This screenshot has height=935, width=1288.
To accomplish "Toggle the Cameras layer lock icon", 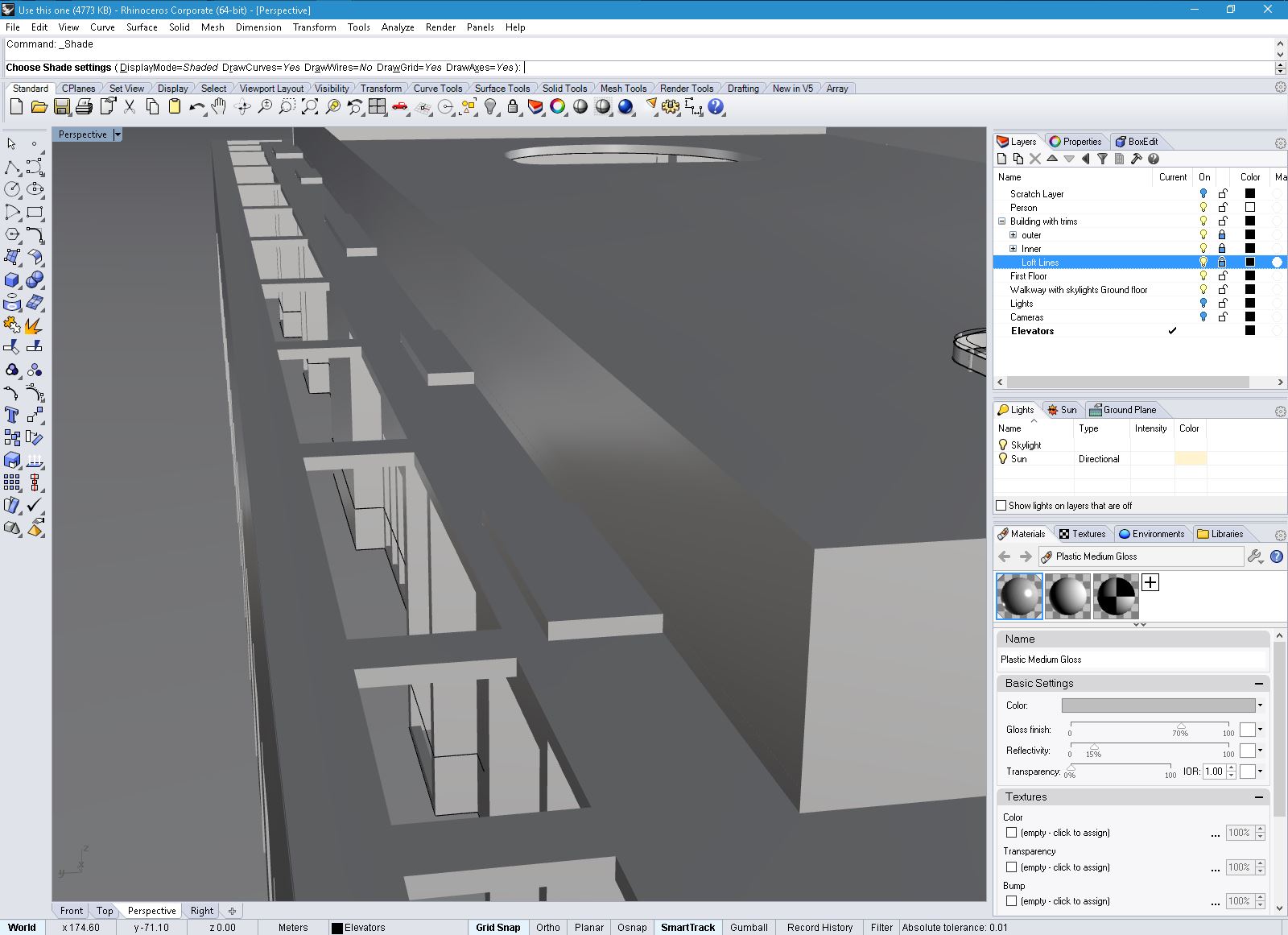I will pyautogui.click(x=1223, y=316).
